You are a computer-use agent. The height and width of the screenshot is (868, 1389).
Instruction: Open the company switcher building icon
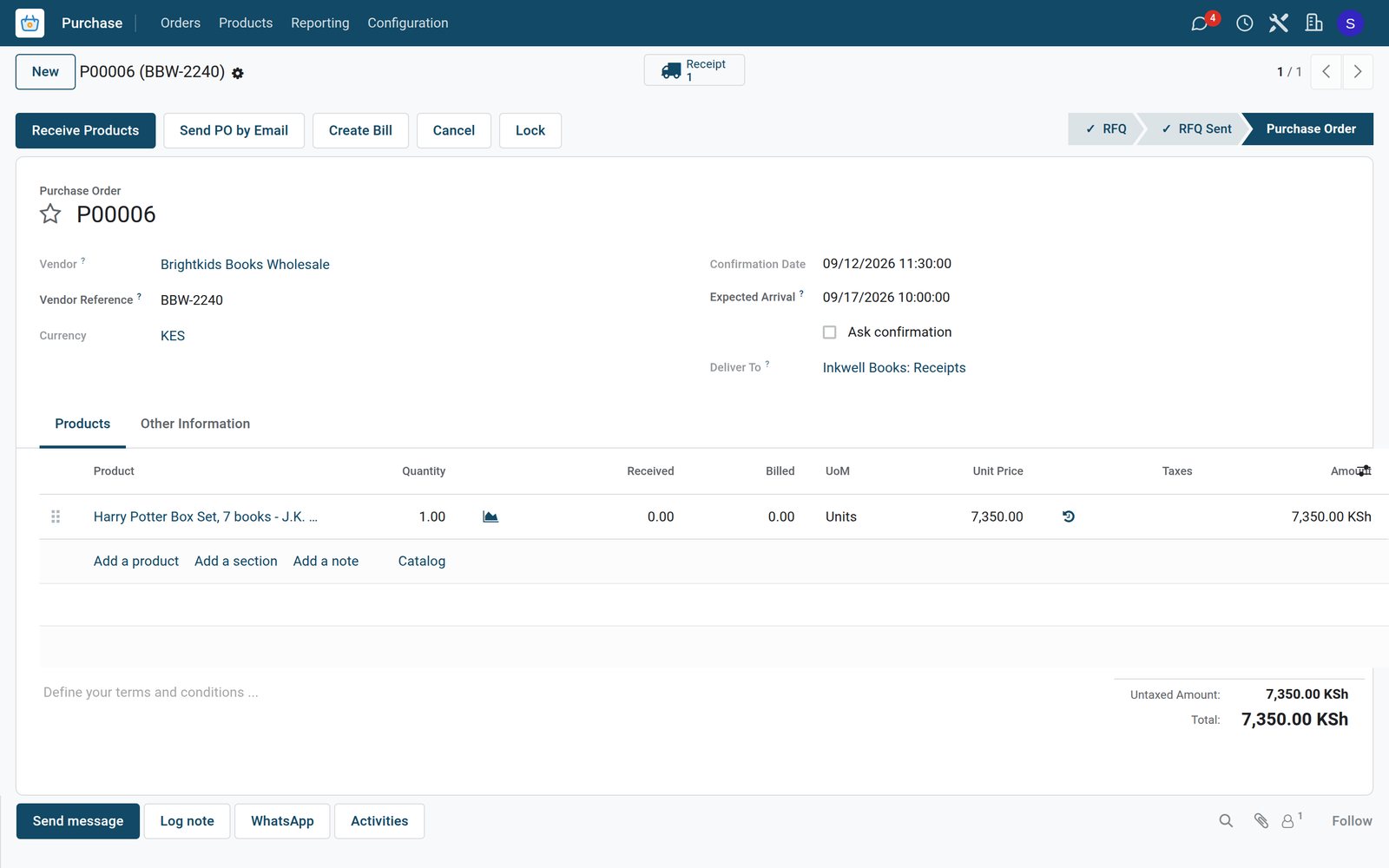point(1313,23)
